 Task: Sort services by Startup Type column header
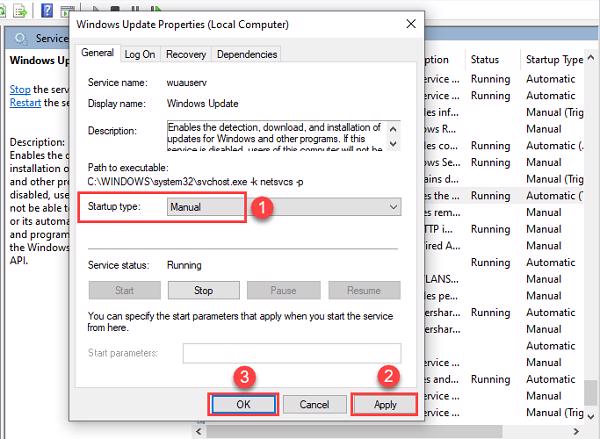coord(555,60)
